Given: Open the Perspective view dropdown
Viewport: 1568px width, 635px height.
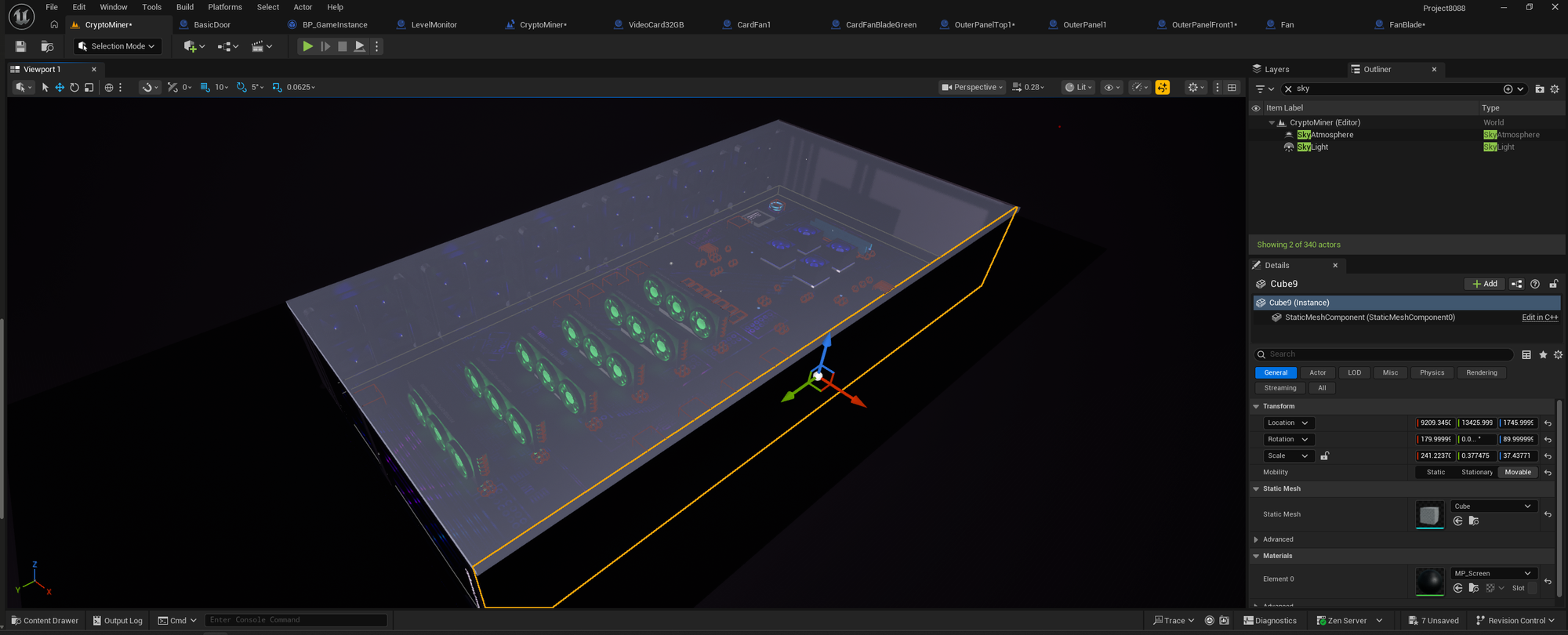Looking at the screenshot, I should [x=972, y=87].
